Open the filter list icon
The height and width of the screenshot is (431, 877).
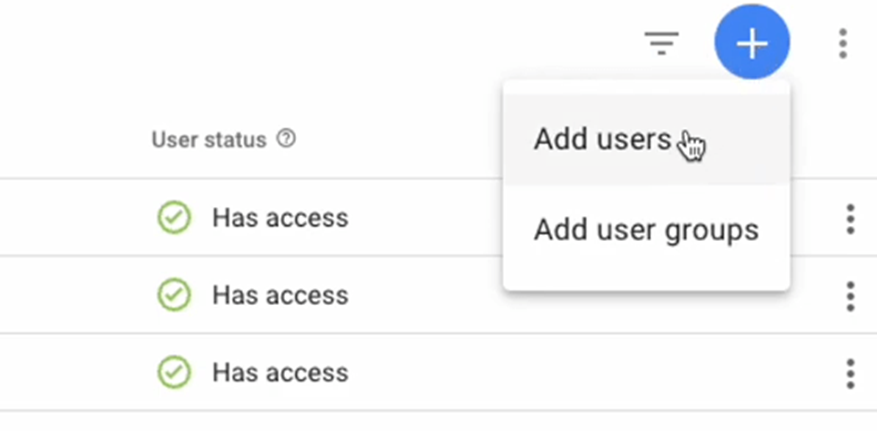pyautogui.click(x=661, y=43)
